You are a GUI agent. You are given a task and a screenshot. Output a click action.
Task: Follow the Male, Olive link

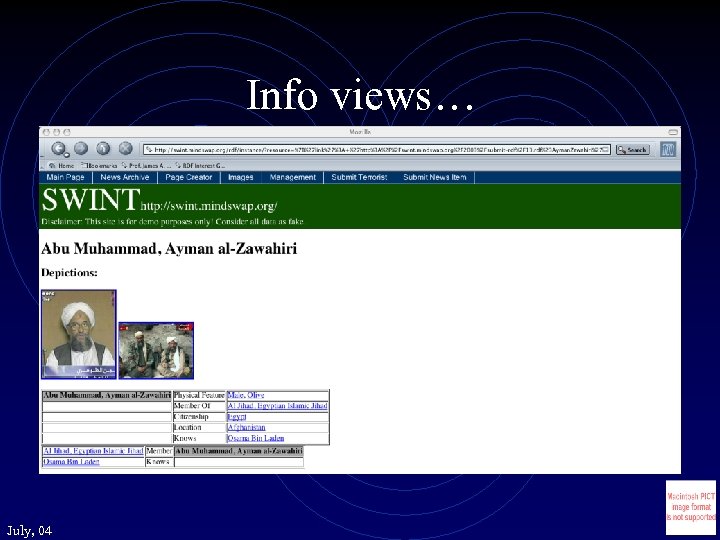click(246, 395)
